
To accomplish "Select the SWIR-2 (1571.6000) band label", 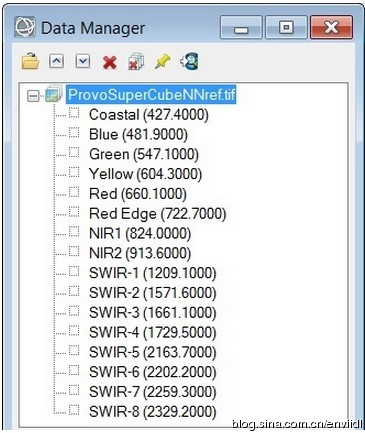I will point(153,293).
